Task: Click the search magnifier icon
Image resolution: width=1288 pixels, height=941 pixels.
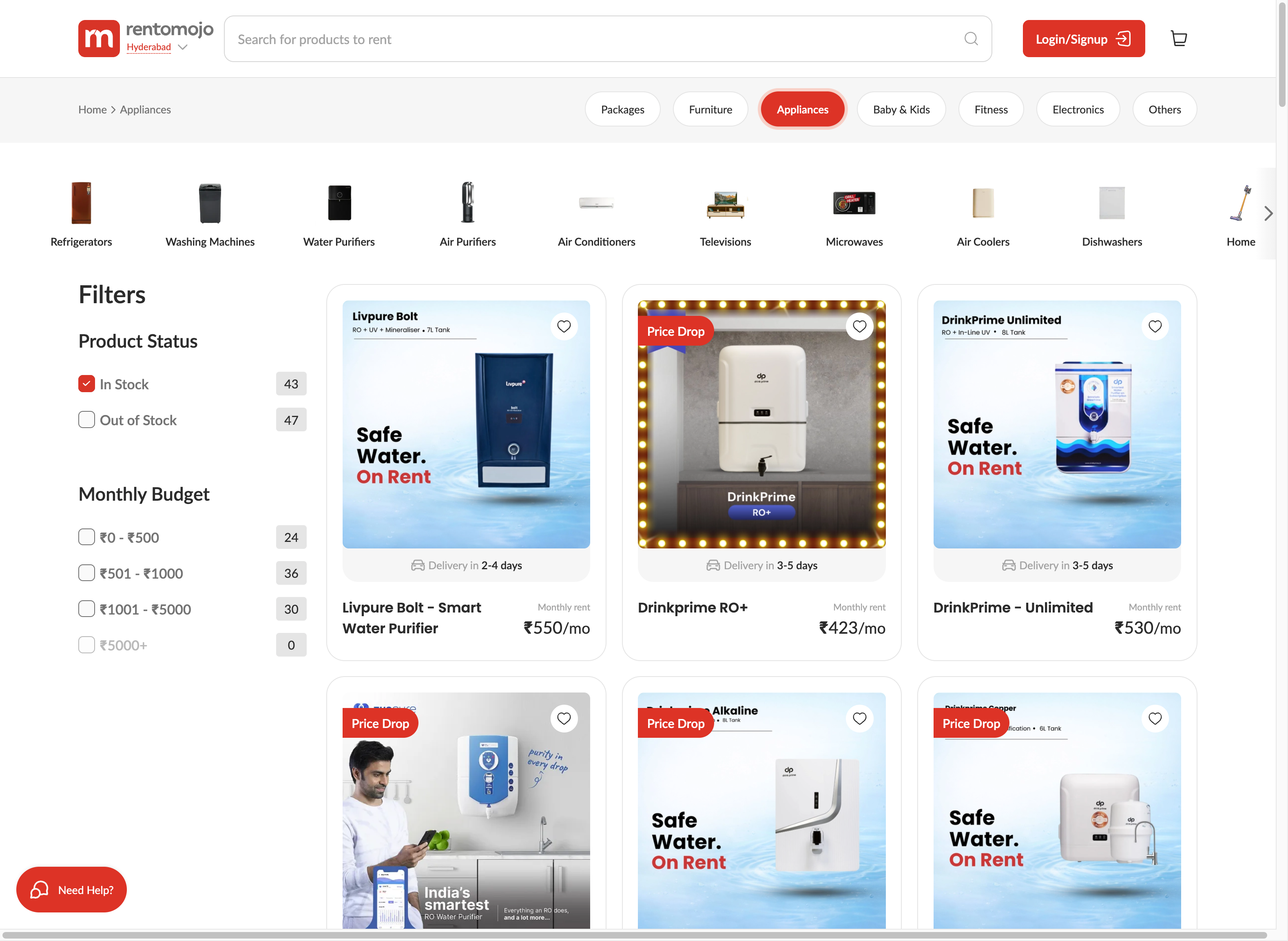Action: (971, 39)
